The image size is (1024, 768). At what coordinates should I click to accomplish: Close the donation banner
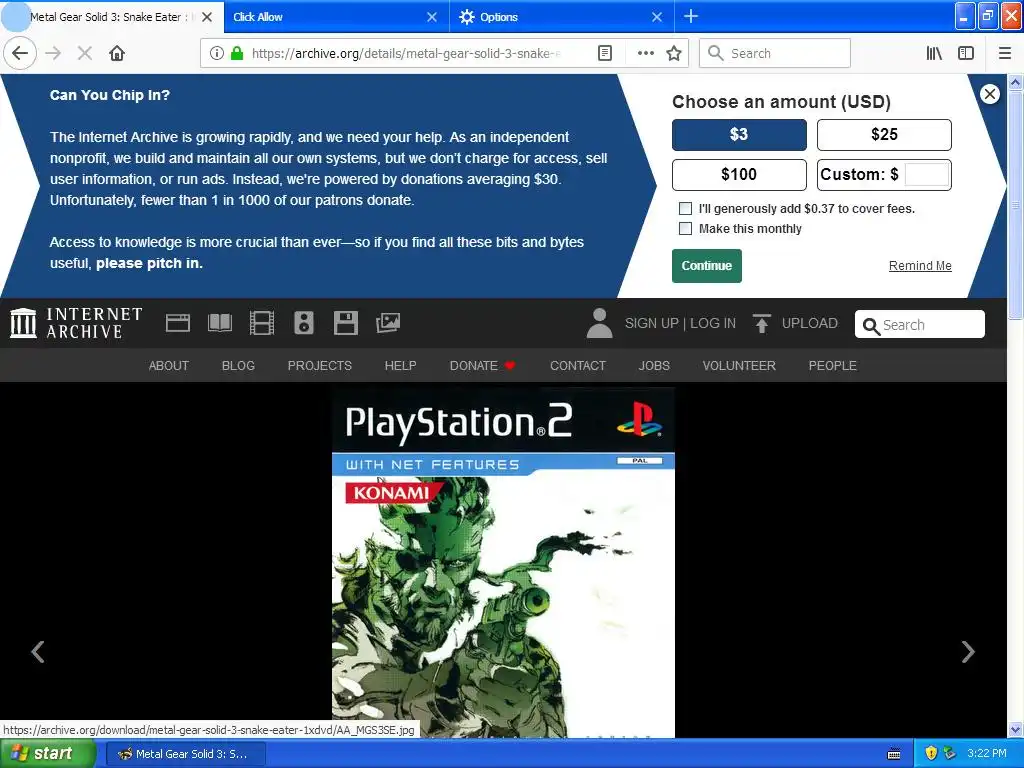click(990, 94)
